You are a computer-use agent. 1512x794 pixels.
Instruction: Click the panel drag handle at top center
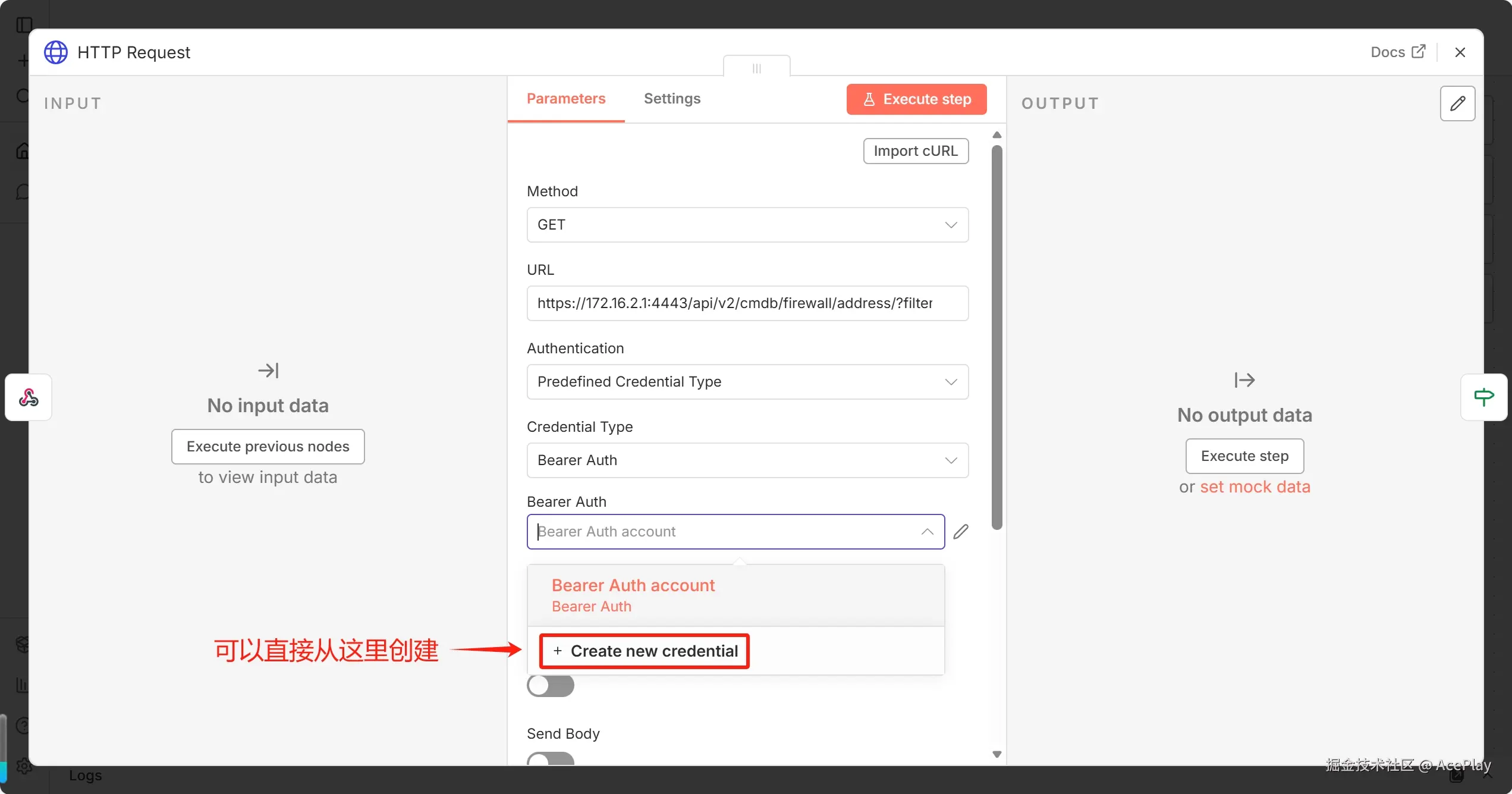coord(756,68)
